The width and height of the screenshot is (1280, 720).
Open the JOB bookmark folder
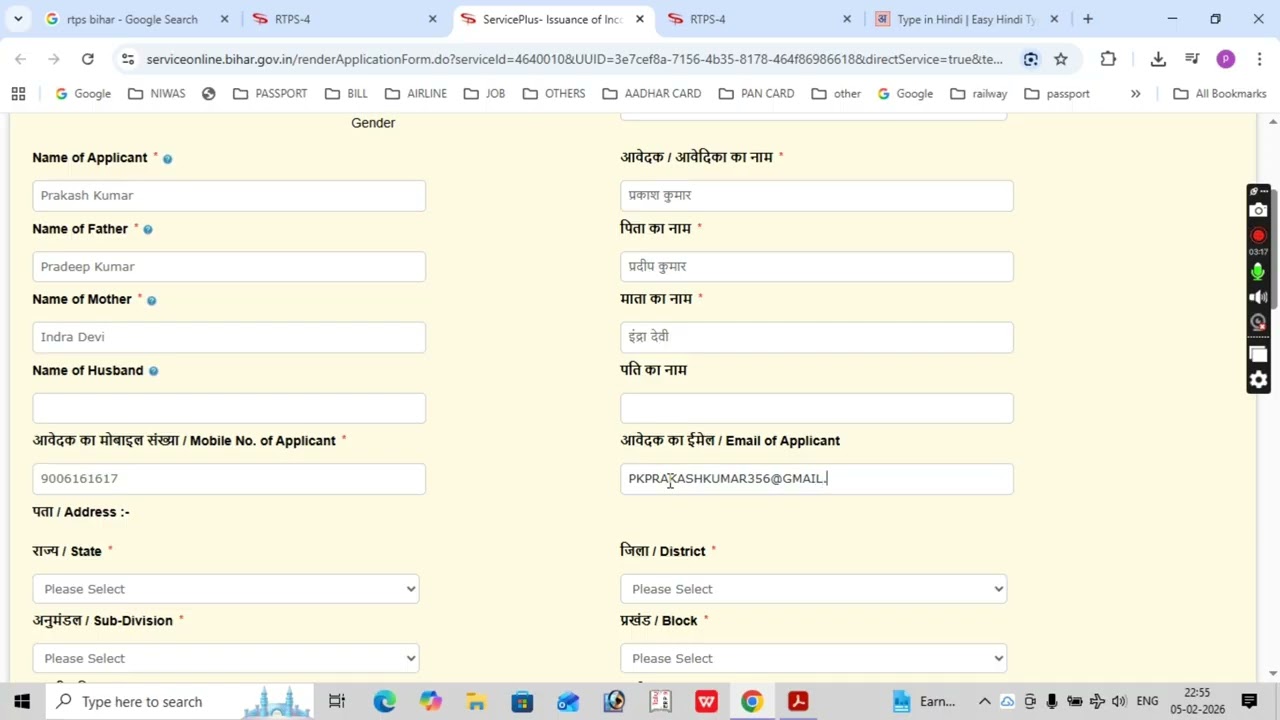click(x=484, y=93)
